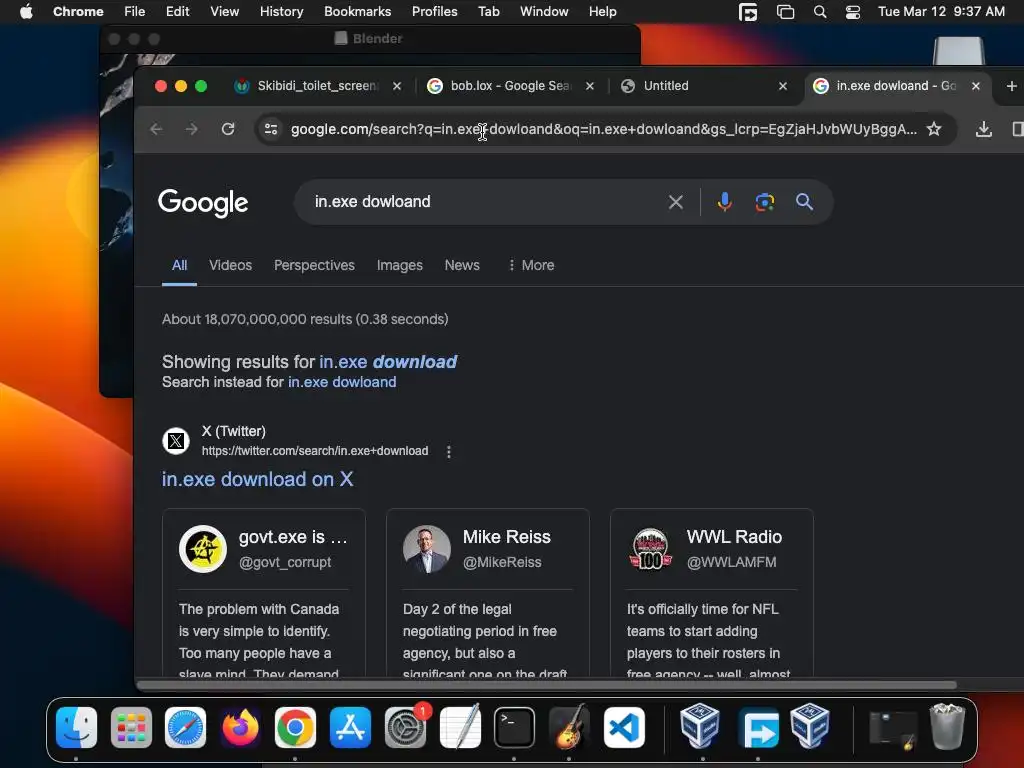Click the X (Twitter) favicon in result
Image resolution: width=1024 pixels, height=768 pixels.
[x=176, y=441]
